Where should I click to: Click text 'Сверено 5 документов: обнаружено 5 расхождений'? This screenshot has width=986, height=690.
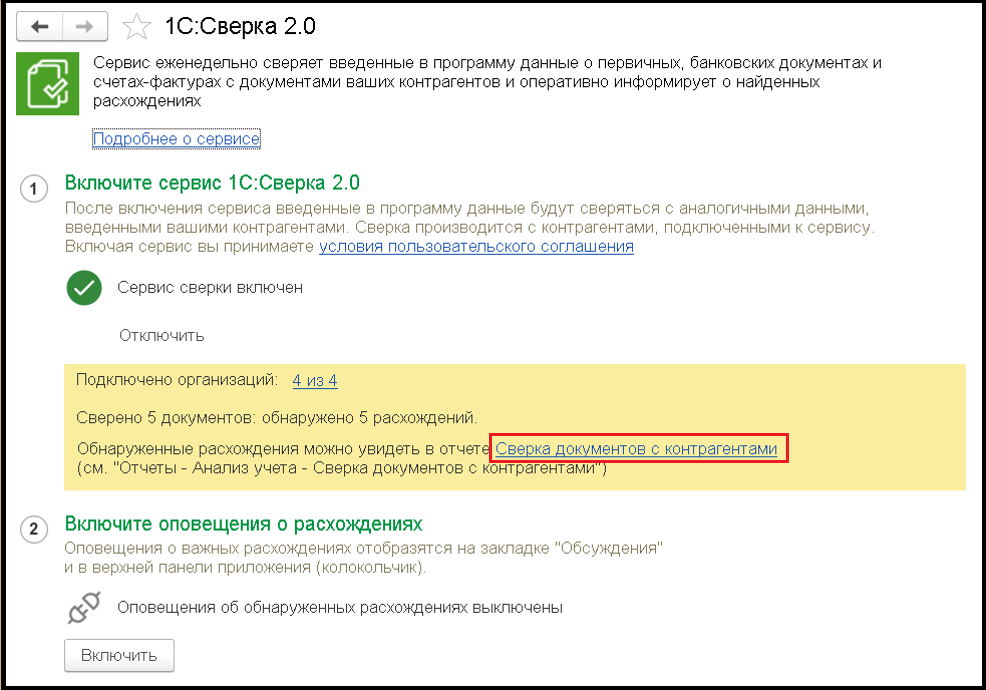coord(277,418)
